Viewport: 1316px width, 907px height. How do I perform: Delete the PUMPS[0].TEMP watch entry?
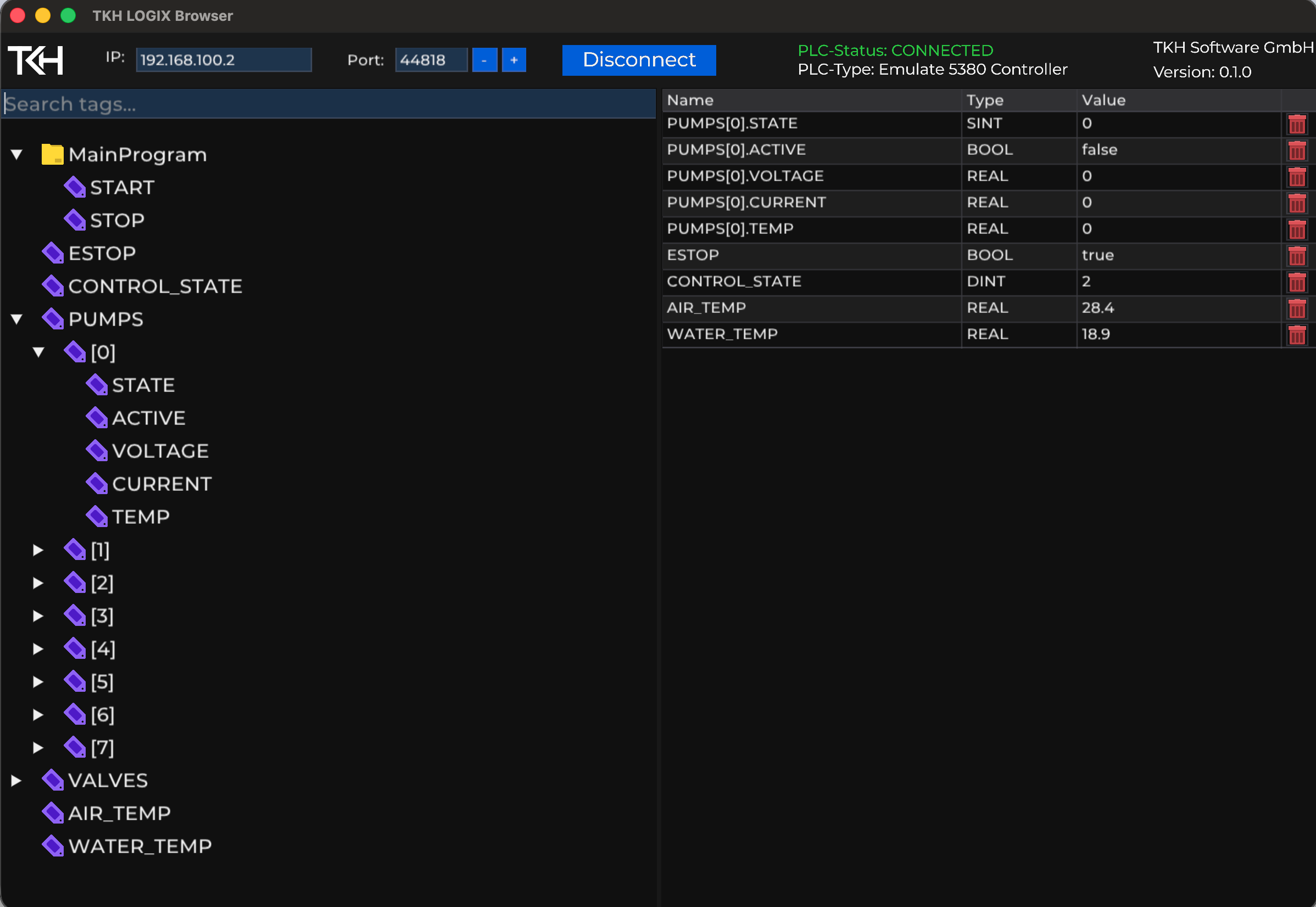(1297, 229)
